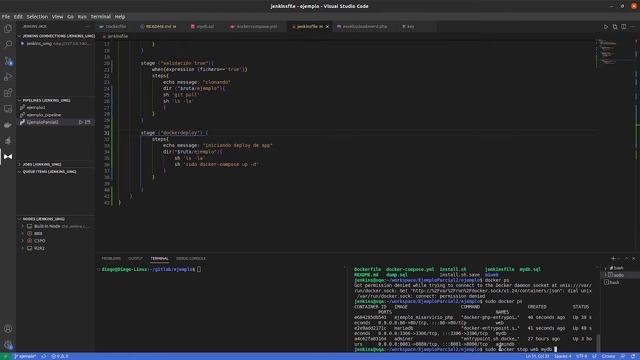Expand the C3PO node row
The image size is (640, 360).
click(x=56, y=241)
